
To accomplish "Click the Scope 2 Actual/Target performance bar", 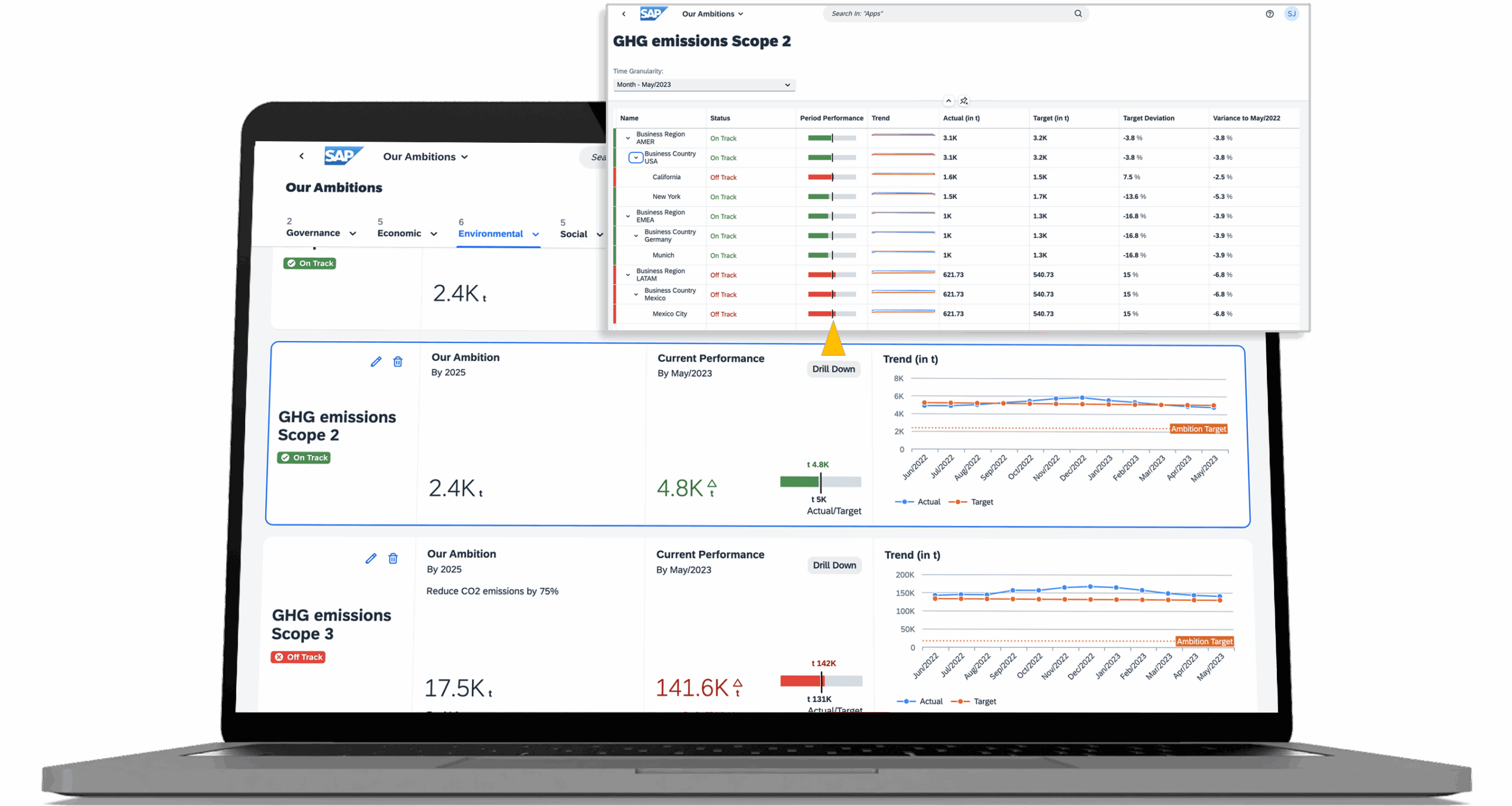I will 820,482.
